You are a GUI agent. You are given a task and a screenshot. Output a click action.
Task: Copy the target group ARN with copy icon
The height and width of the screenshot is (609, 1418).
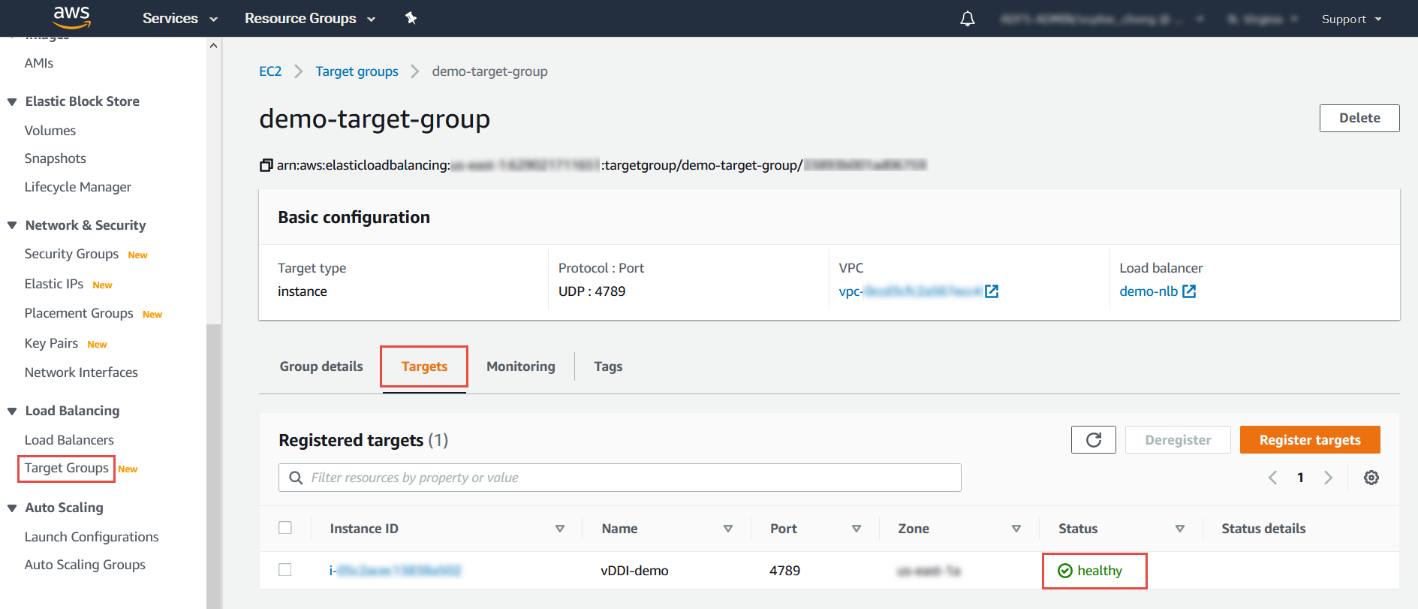(x=266, y=165)
